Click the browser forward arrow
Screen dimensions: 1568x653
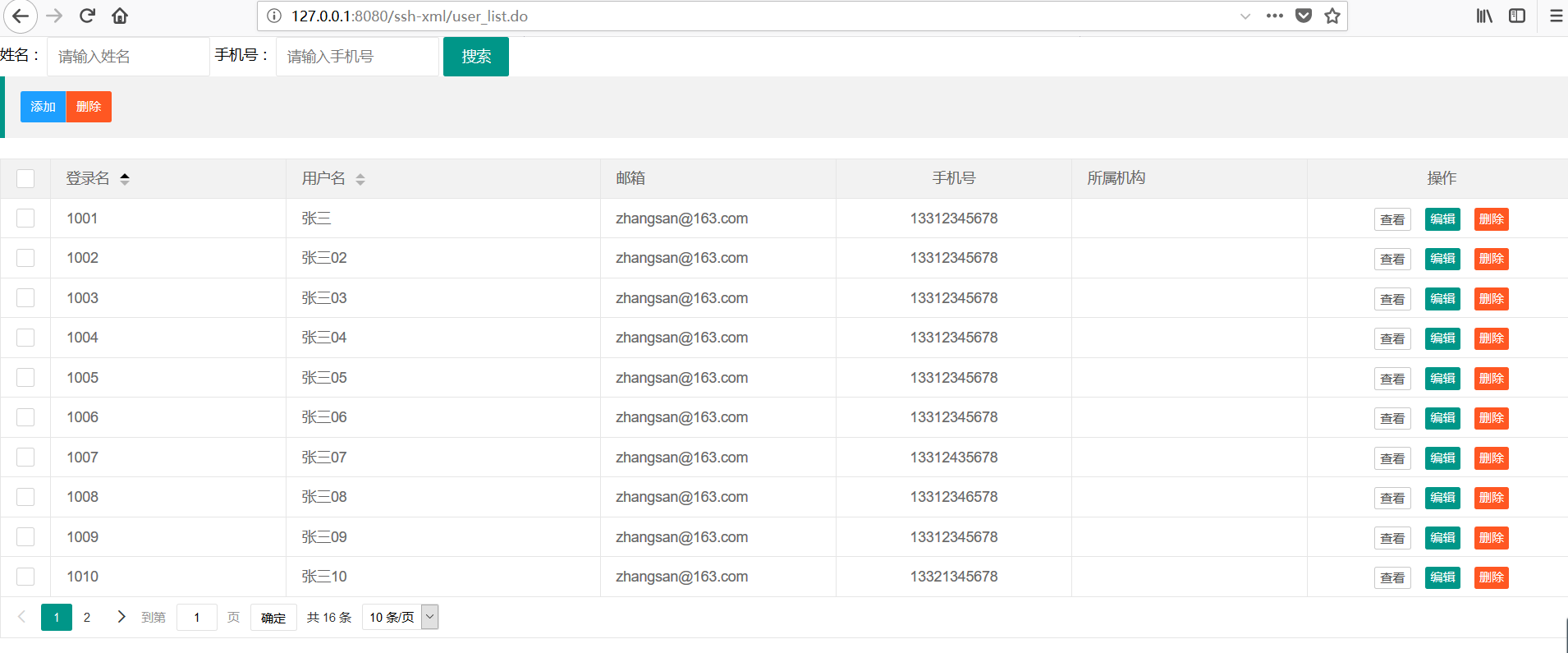54,16
